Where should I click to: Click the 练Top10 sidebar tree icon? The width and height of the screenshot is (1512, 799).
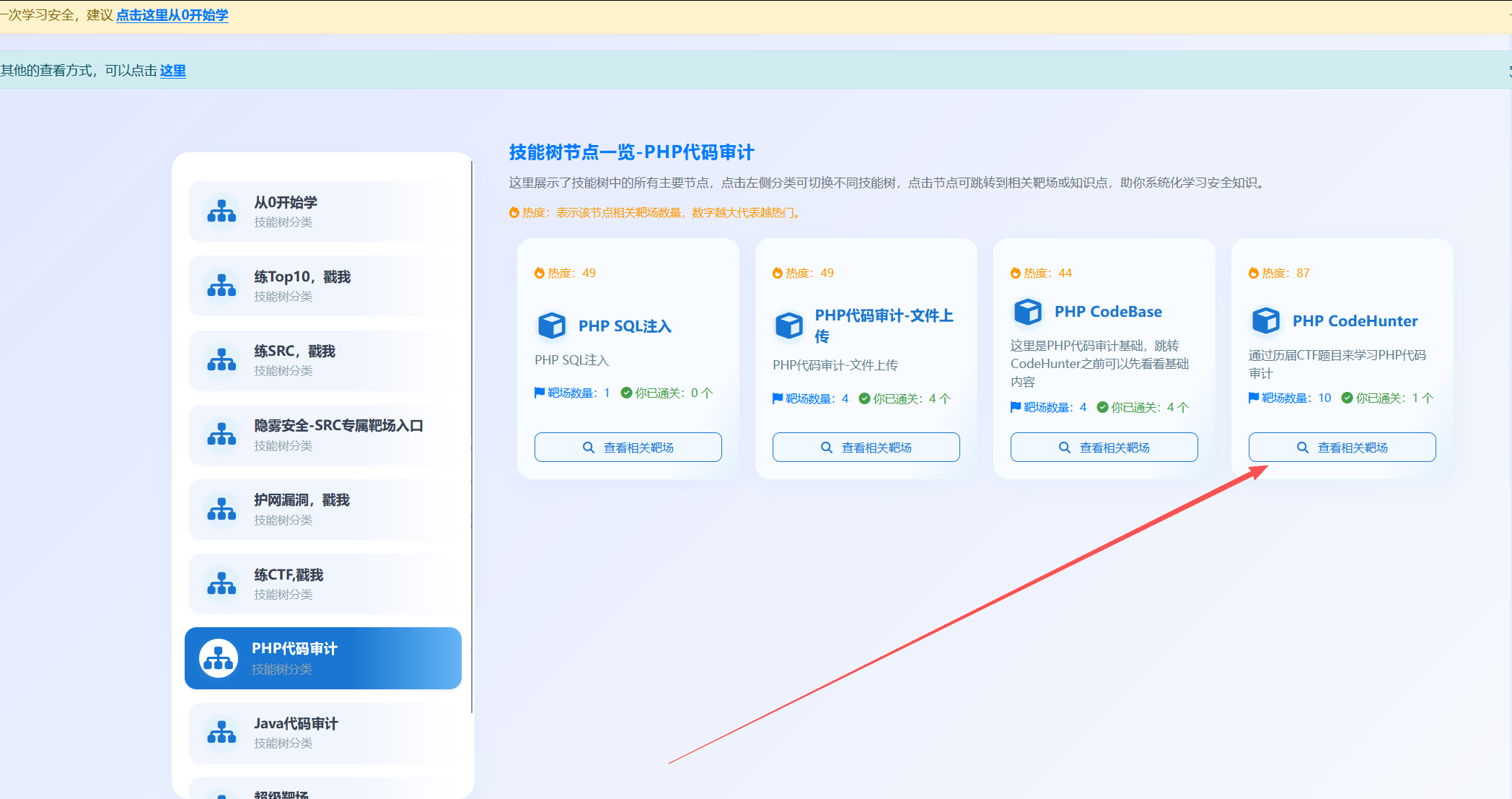pyautogui.click(x=221, y=286)
